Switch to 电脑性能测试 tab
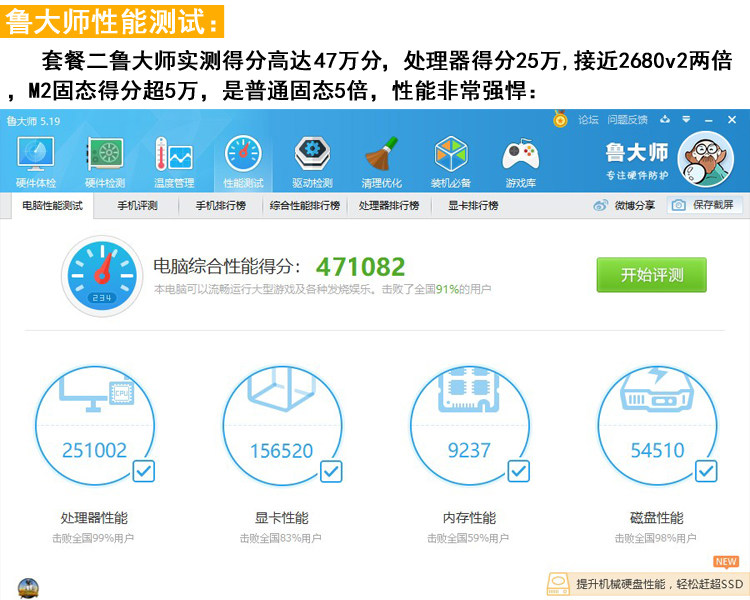Viewport: 750px width, 600px height. click(52, 206)
